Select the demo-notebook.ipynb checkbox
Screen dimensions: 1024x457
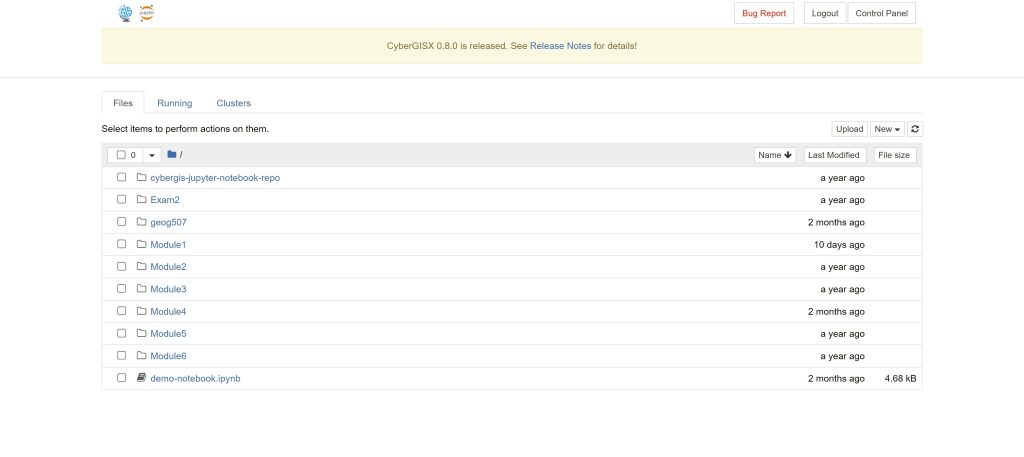[x=121, y=378]
